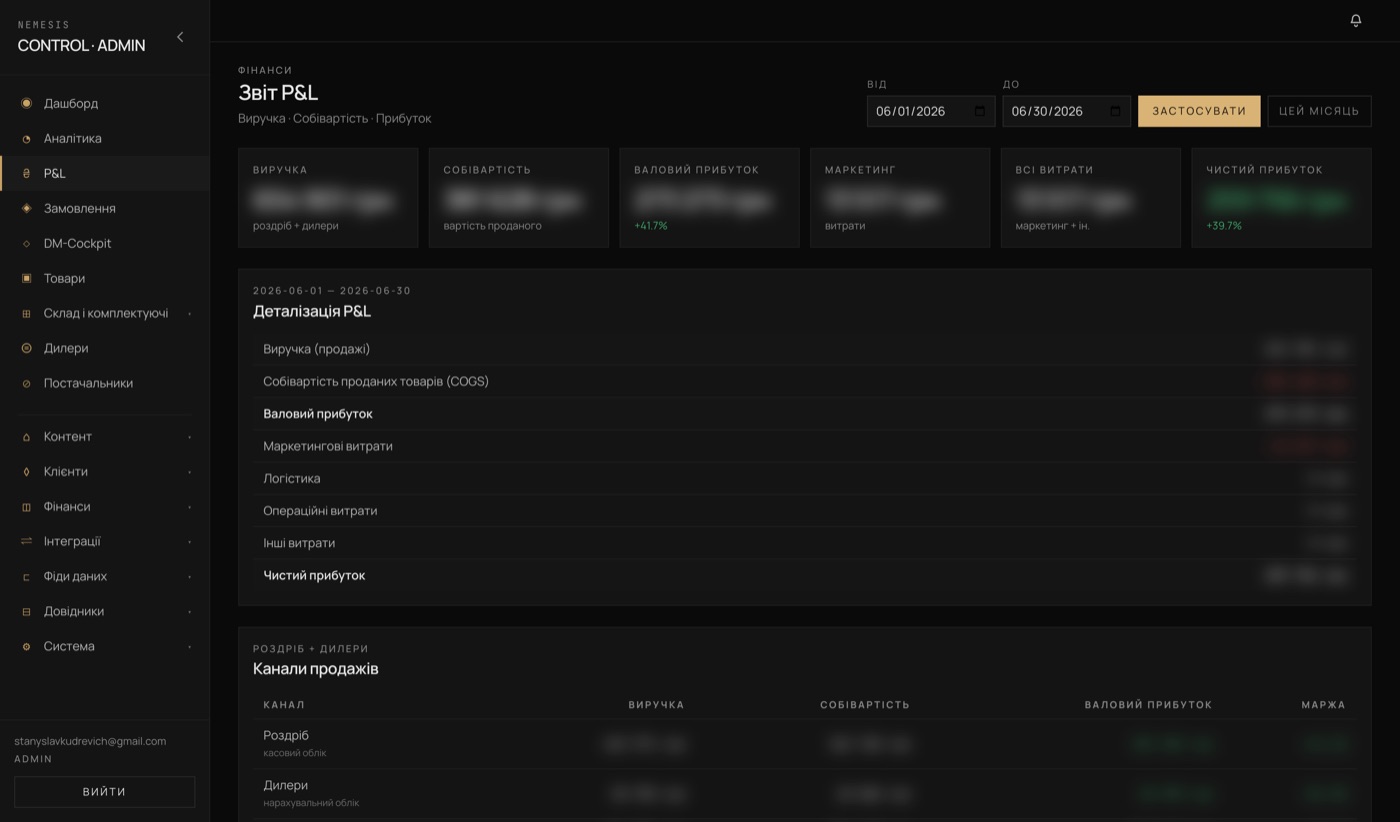This screenshot has height=822, width=1400.
Task: Click the Операційні витрати row
Action: click(805, 511)
